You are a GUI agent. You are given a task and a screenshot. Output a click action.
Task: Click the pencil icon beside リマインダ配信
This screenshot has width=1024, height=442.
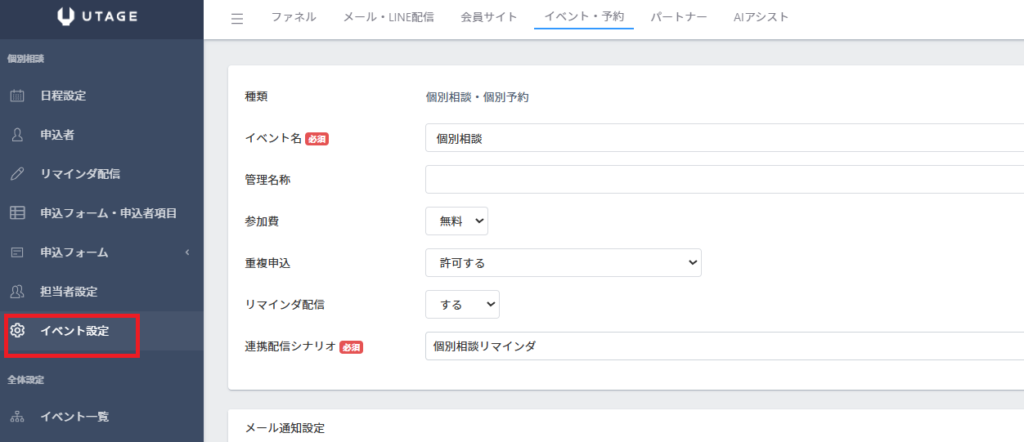[17, 174]
